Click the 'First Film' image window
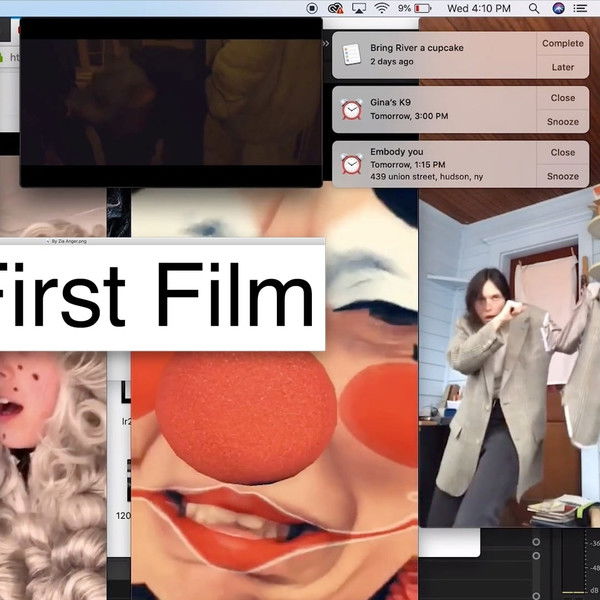This screenshot has width=600, height=600. 160,295
